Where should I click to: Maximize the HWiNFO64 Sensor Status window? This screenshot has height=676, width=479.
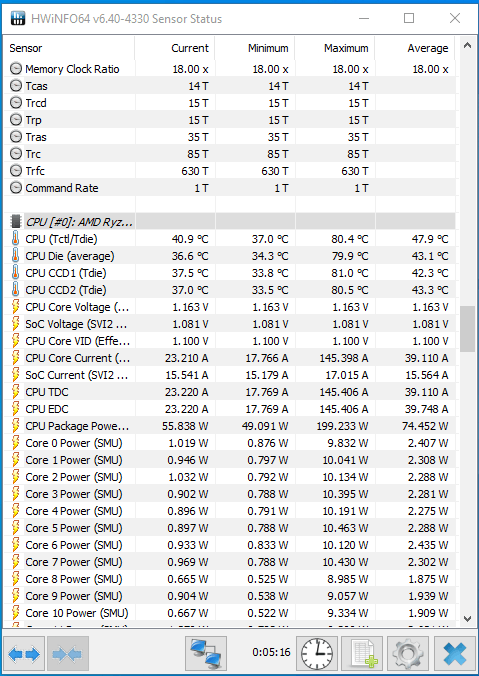tap(409, 18)
